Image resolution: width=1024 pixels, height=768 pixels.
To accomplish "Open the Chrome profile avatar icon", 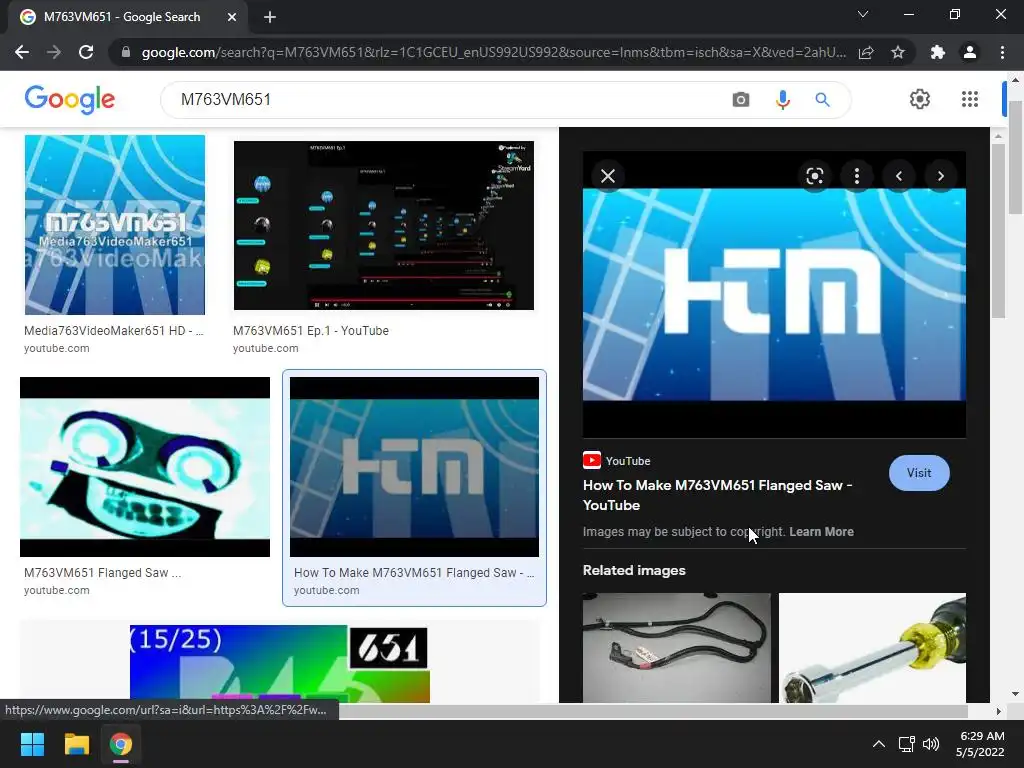I will (970, 52).
